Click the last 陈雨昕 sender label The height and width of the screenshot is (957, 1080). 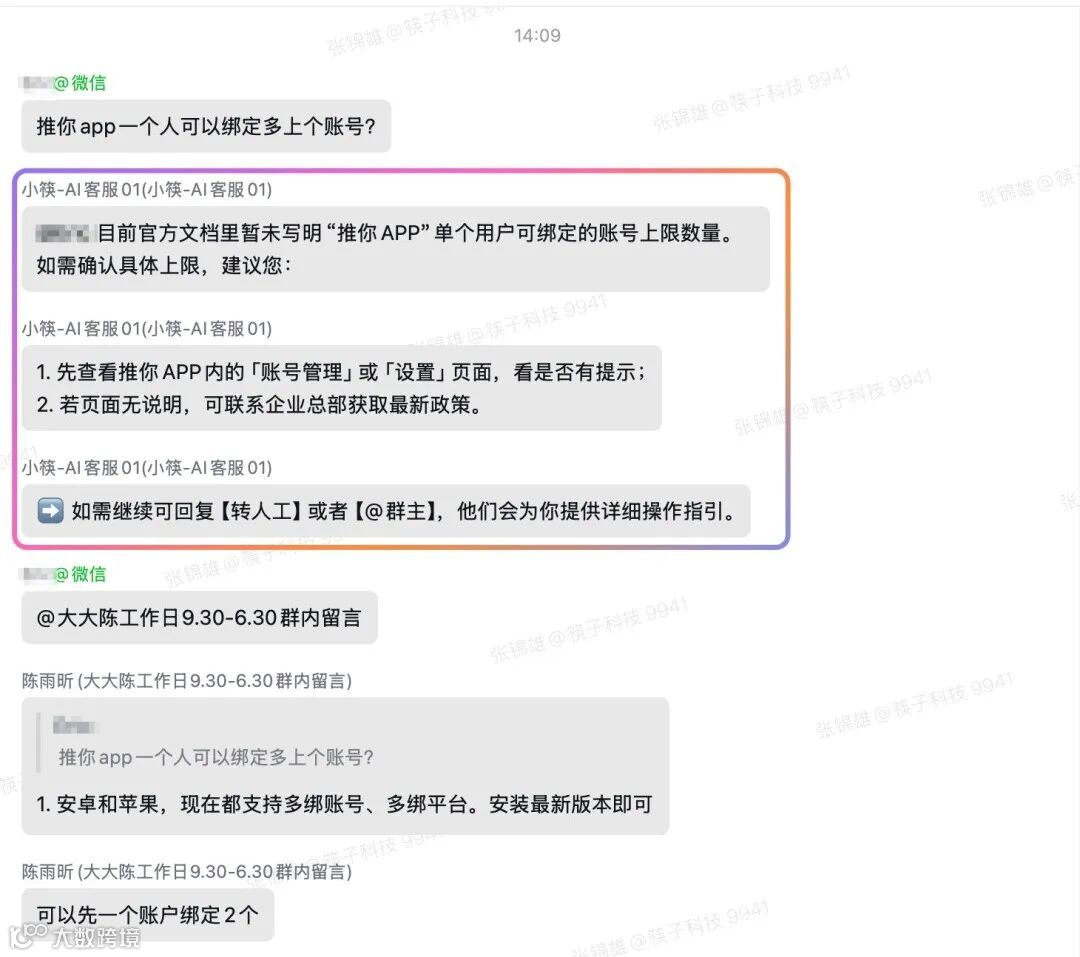click(187, 872)
